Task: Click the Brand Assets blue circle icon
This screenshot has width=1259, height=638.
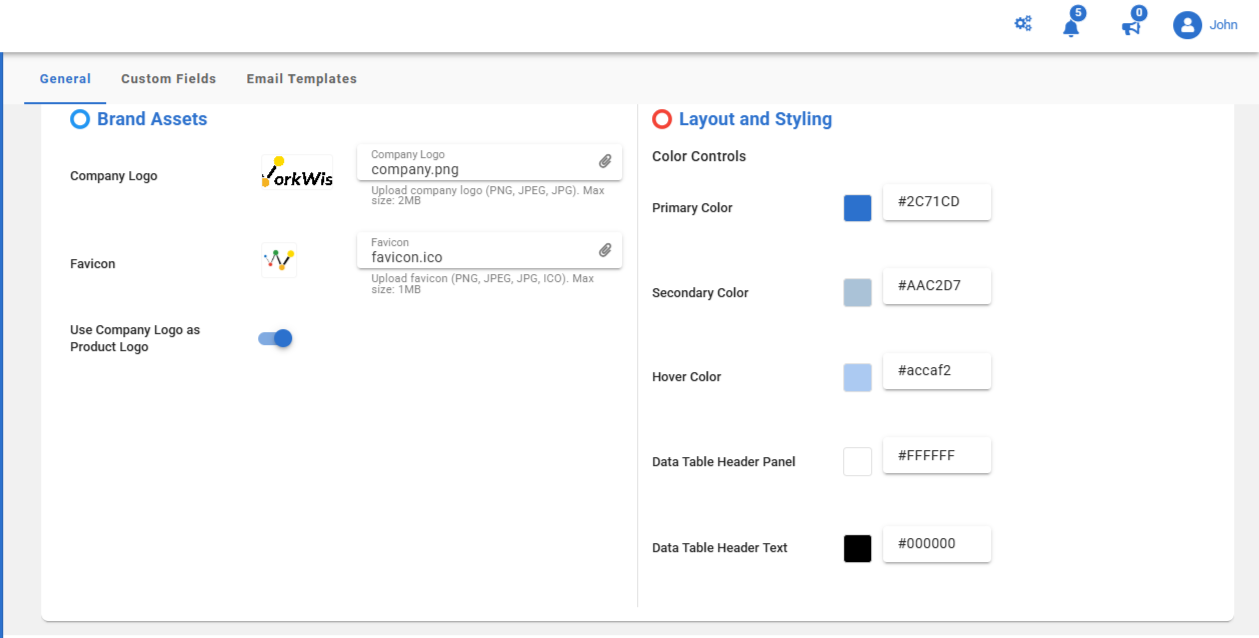Action: click(80, 120)
